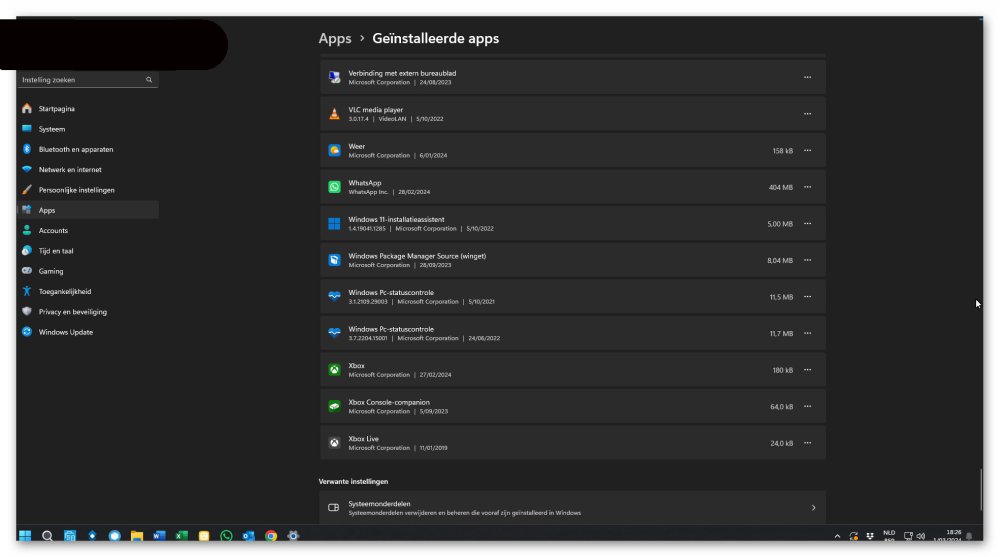
Task: Open Privacy en beveiliging settings
Action: 73,312
